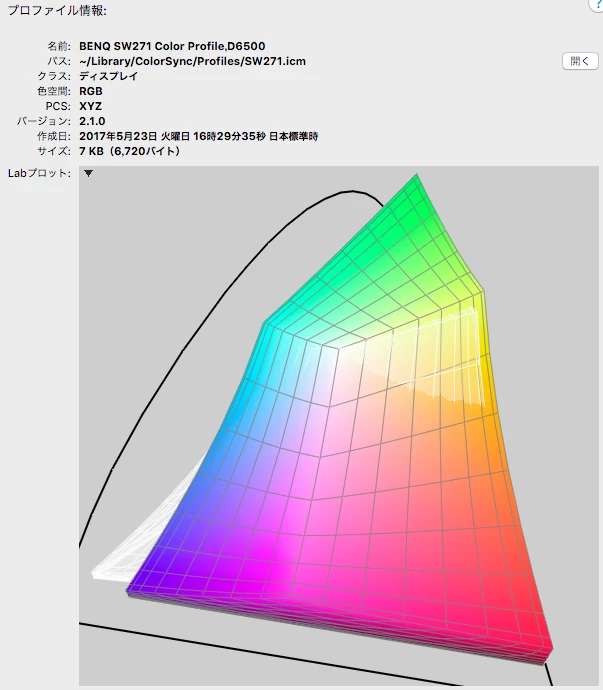Click the 開く button to open the profile
The image size is (603, 690).
[x=580, y=61]
